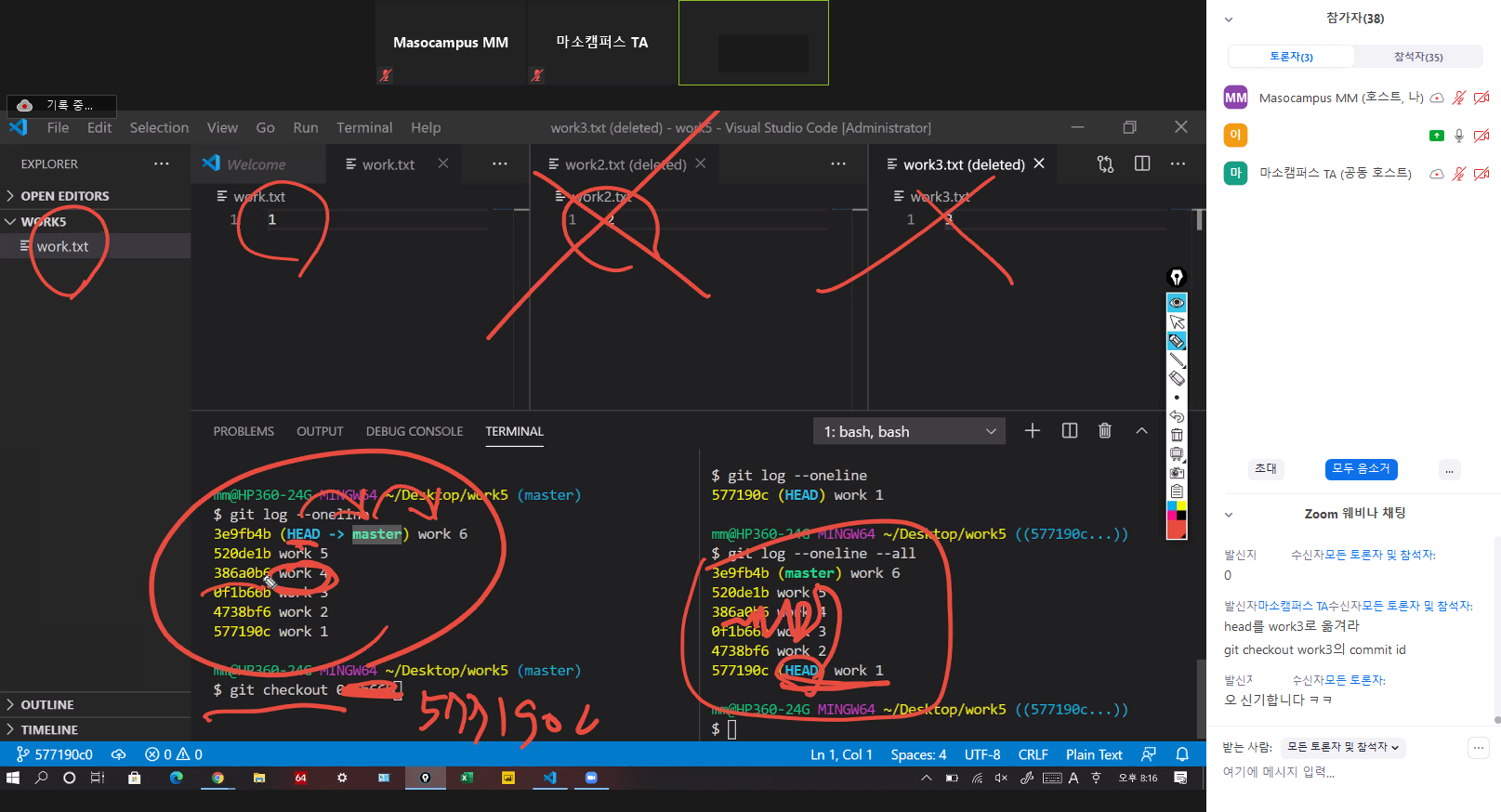This screenshot has width=1501, height=812.
Task: Split the editor right
Action: point(1142,164)
